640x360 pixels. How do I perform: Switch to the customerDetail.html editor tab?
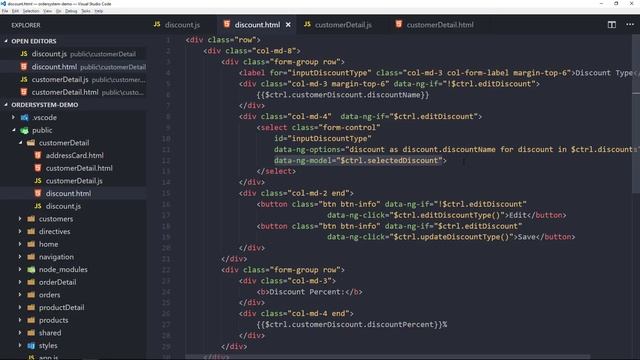(x=440, y=25)
